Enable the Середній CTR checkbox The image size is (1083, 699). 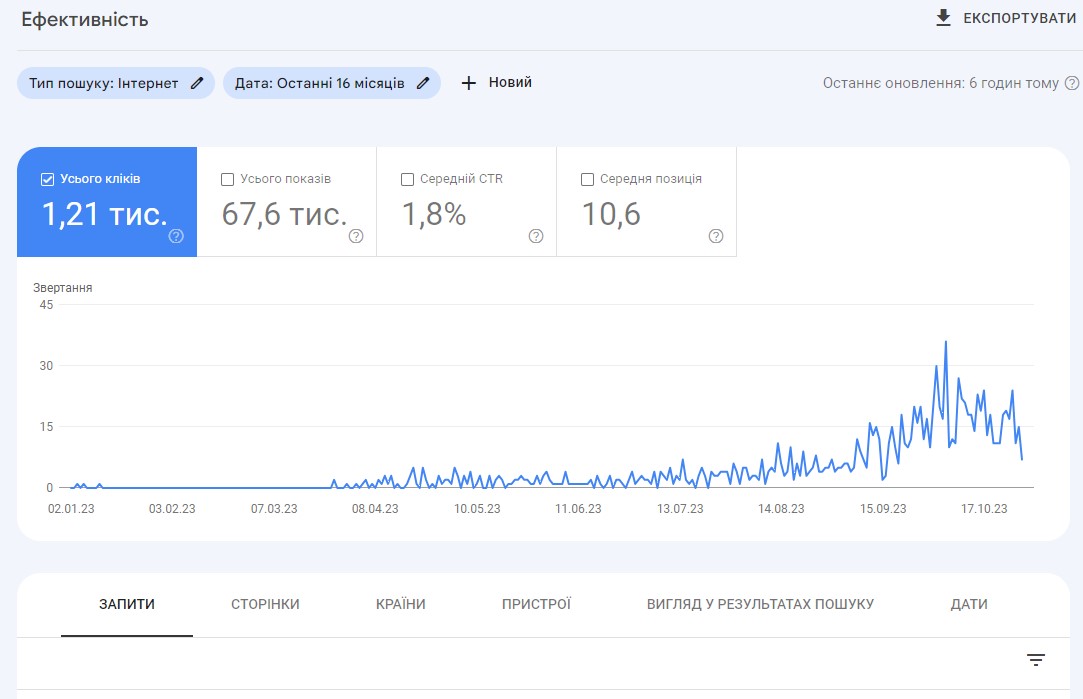tap(407, 179)
